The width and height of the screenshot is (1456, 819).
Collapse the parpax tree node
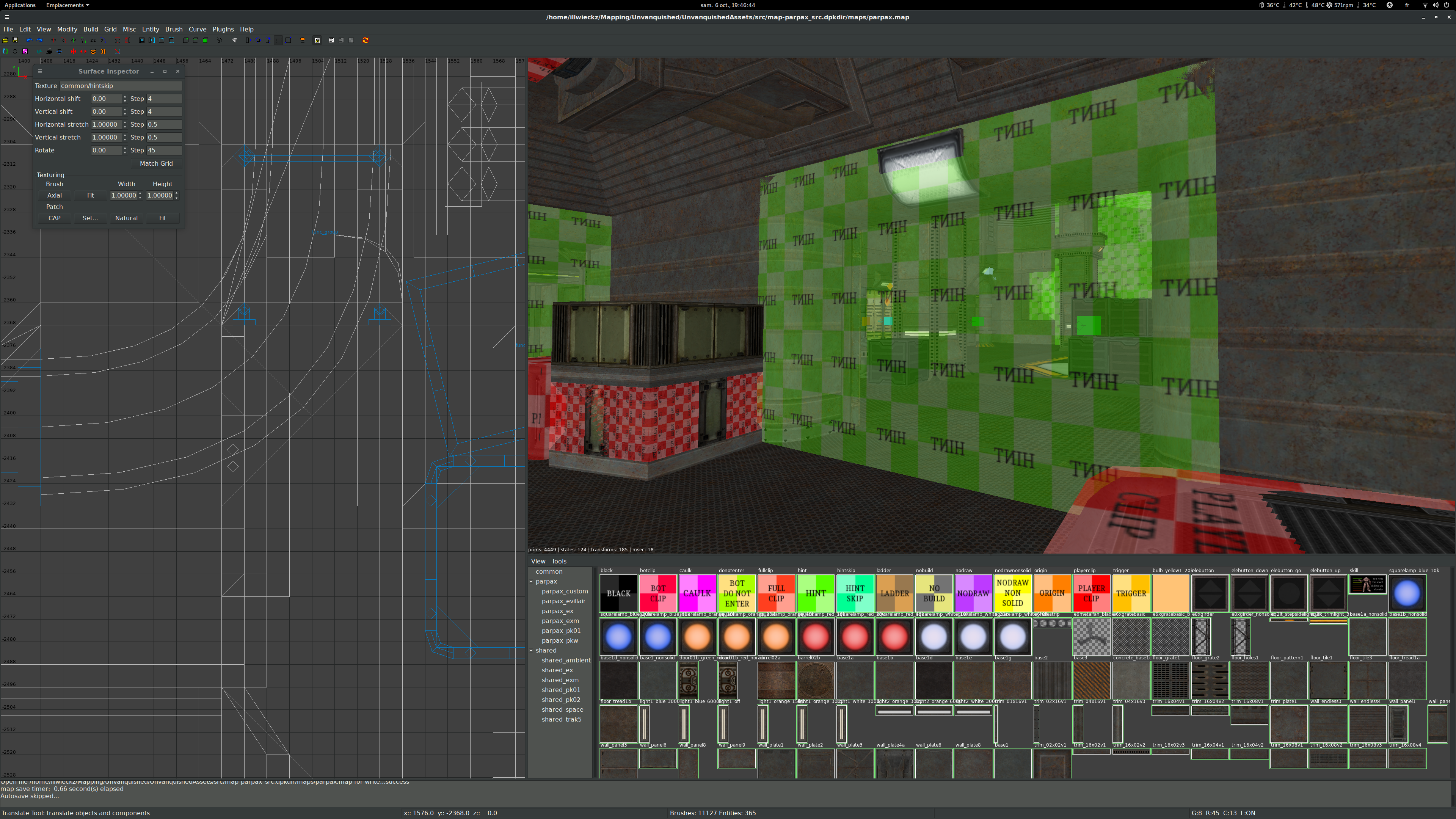(531, 582)
